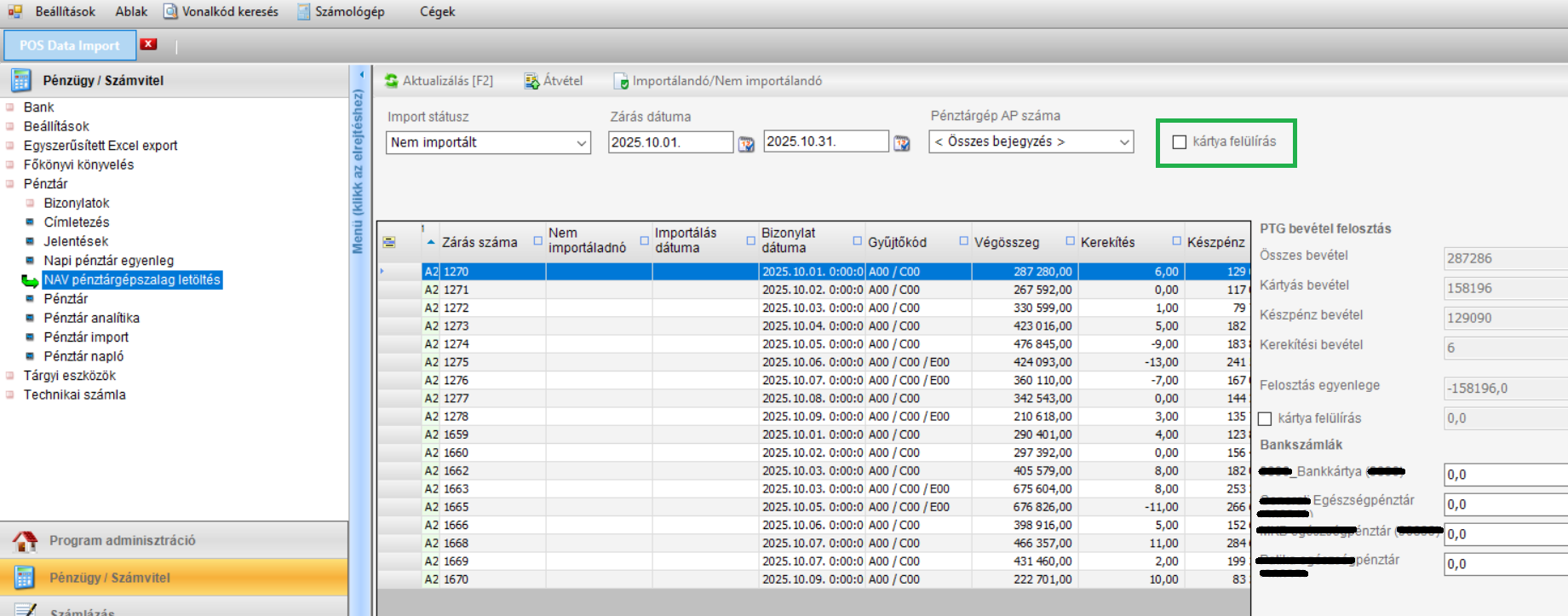
Task: Launch the Számológép calculator
Action: [x=341, y=12]
